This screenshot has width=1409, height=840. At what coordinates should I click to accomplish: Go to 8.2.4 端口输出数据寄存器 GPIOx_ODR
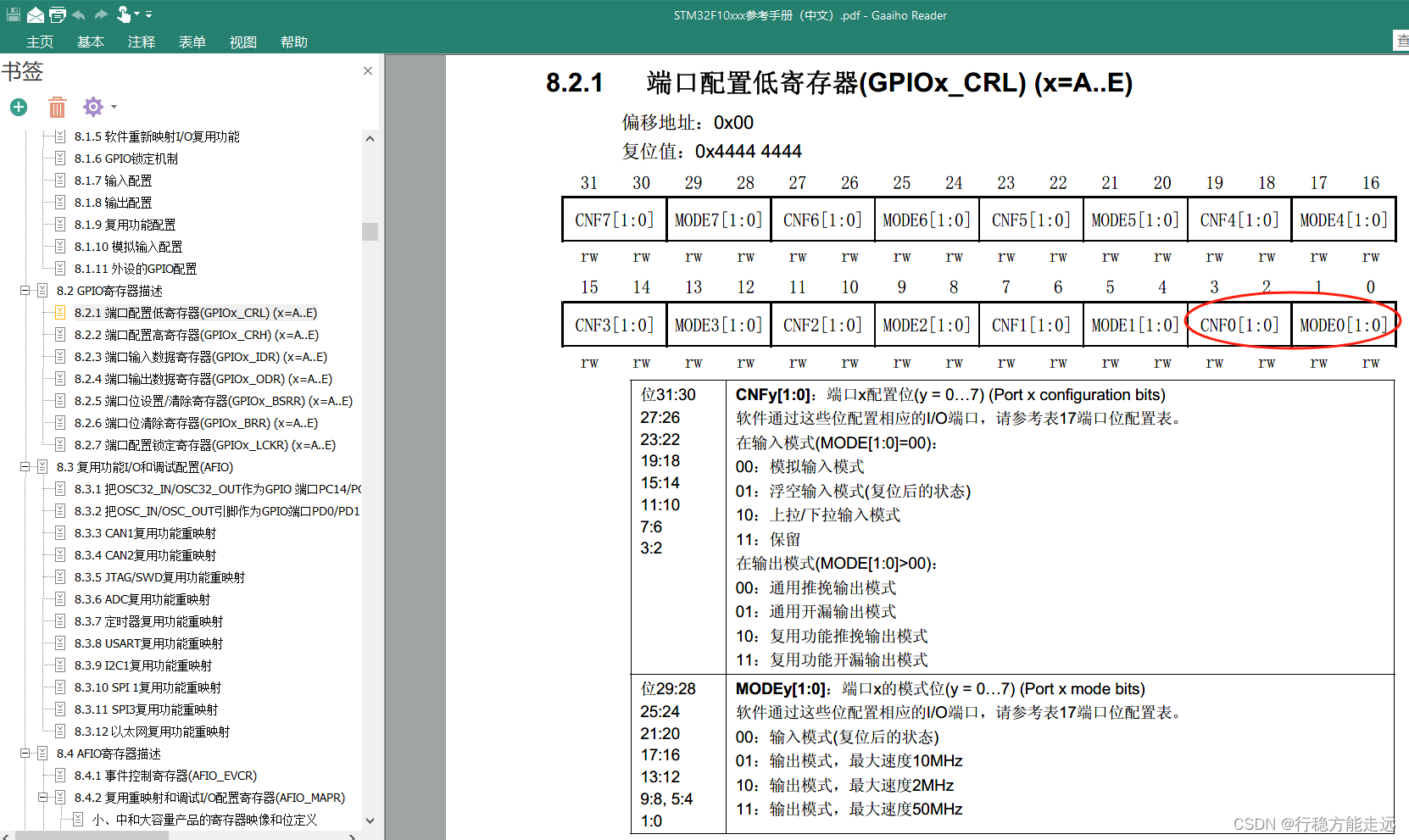tap(203, 379)
